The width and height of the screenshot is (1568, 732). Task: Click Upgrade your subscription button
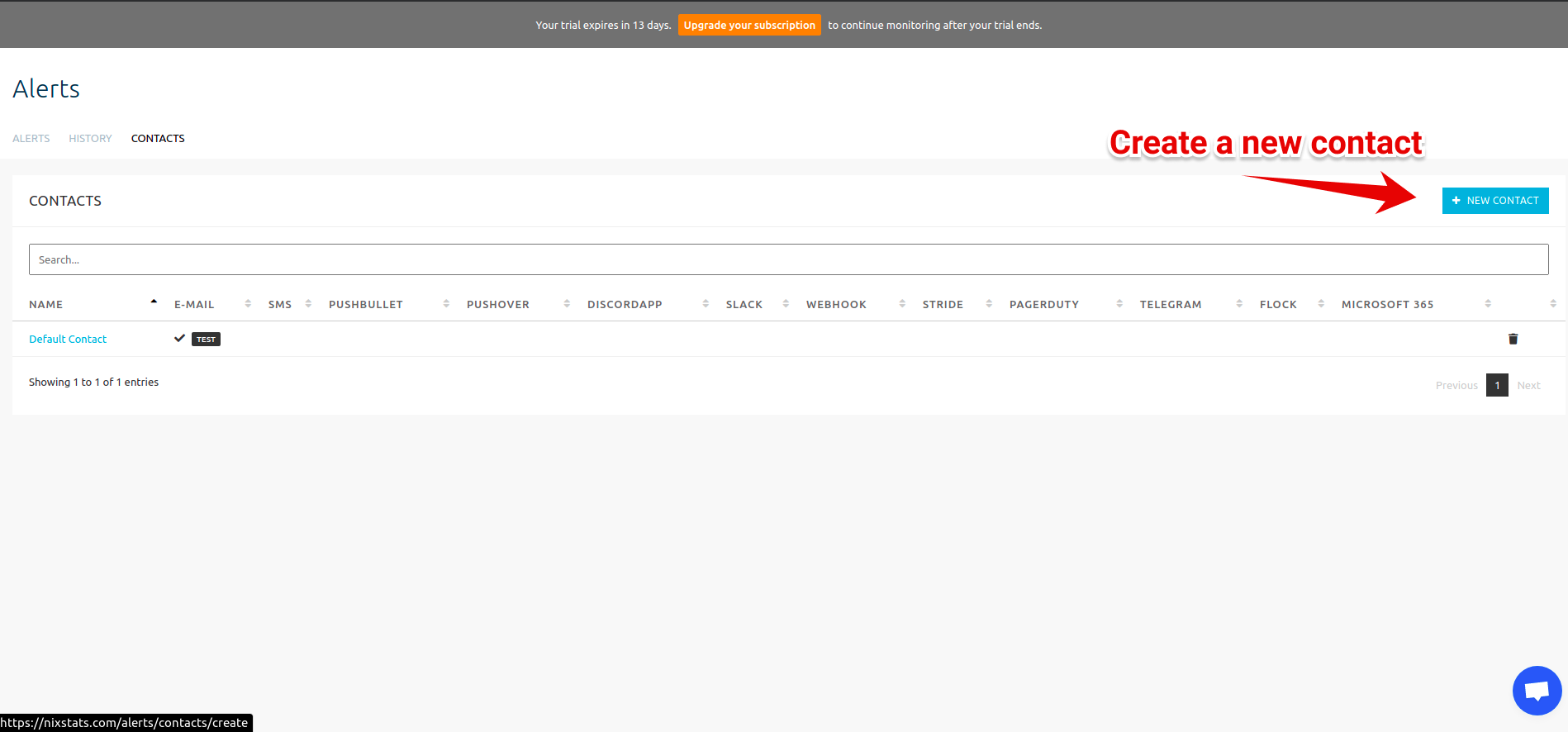[749, 25]
